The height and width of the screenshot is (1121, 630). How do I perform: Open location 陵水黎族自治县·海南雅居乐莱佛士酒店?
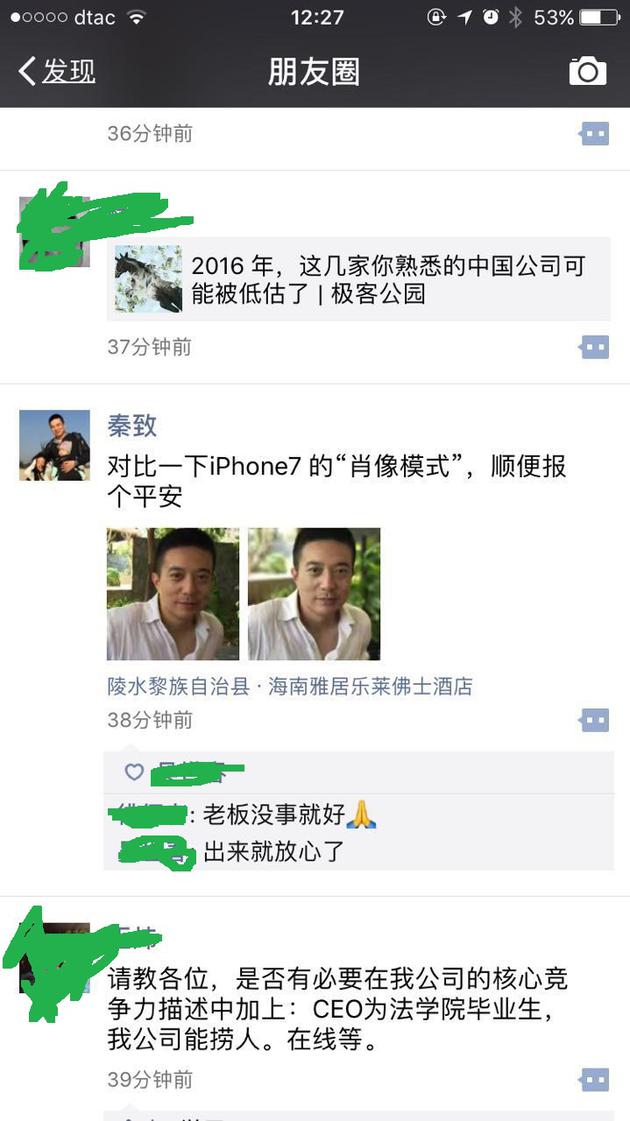[290, 688]
